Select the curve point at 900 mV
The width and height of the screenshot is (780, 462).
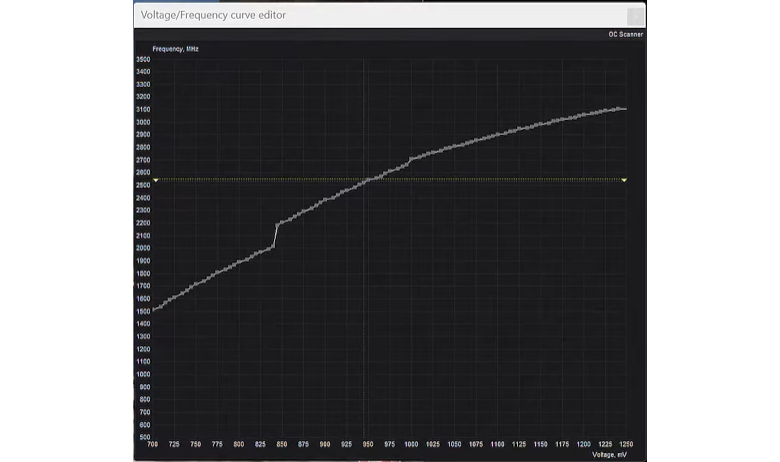pos(325,200)
